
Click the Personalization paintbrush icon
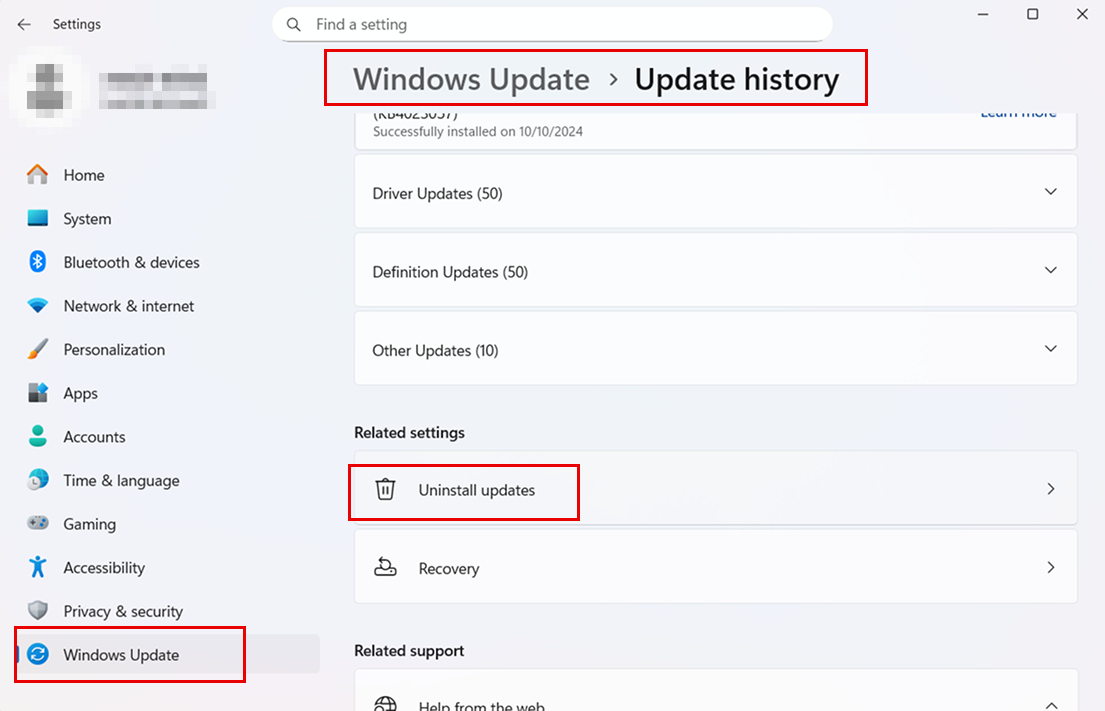pos(38,350)
